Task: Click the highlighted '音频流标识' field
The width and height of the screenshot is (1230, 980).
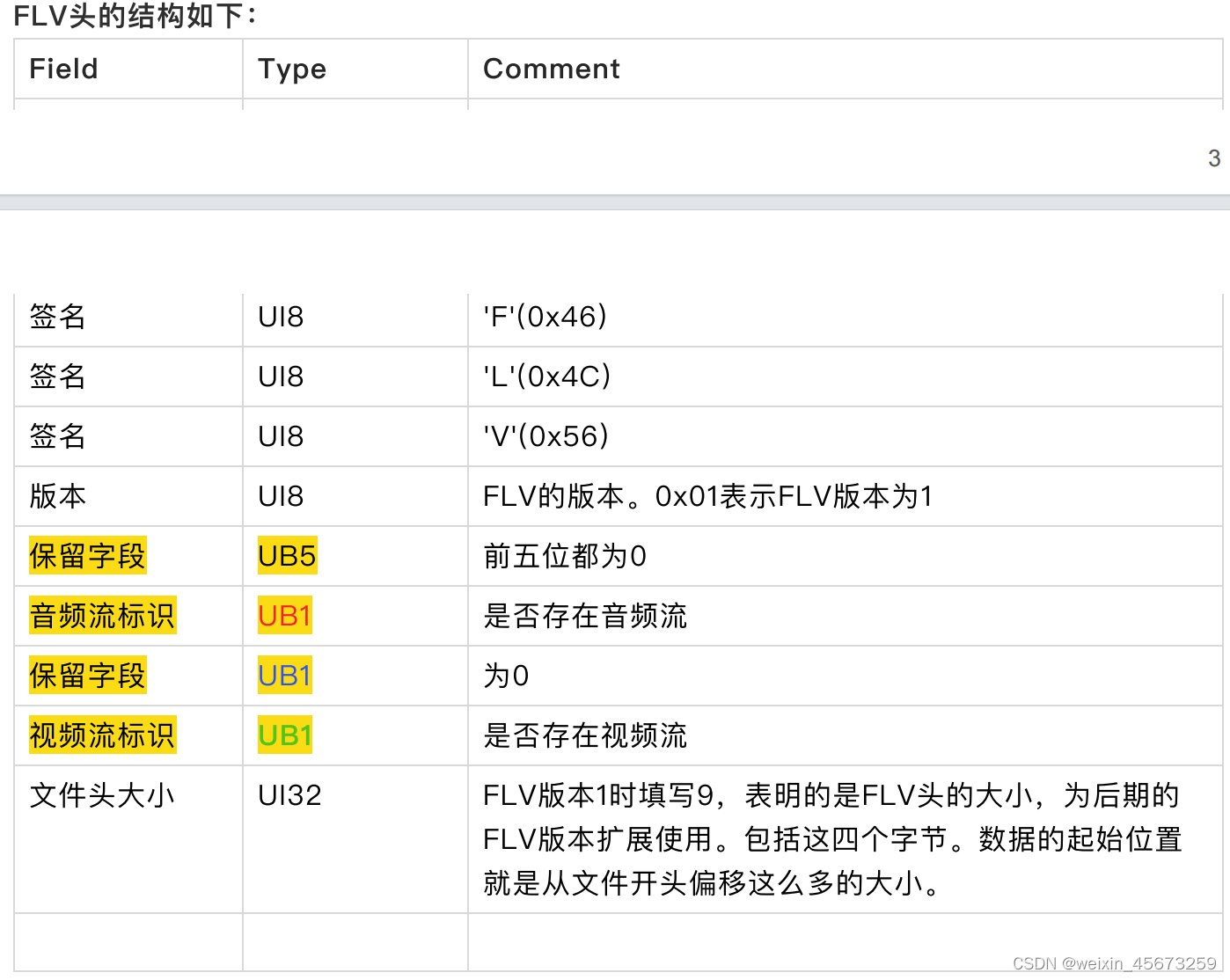Action: (x=102, y=616)
